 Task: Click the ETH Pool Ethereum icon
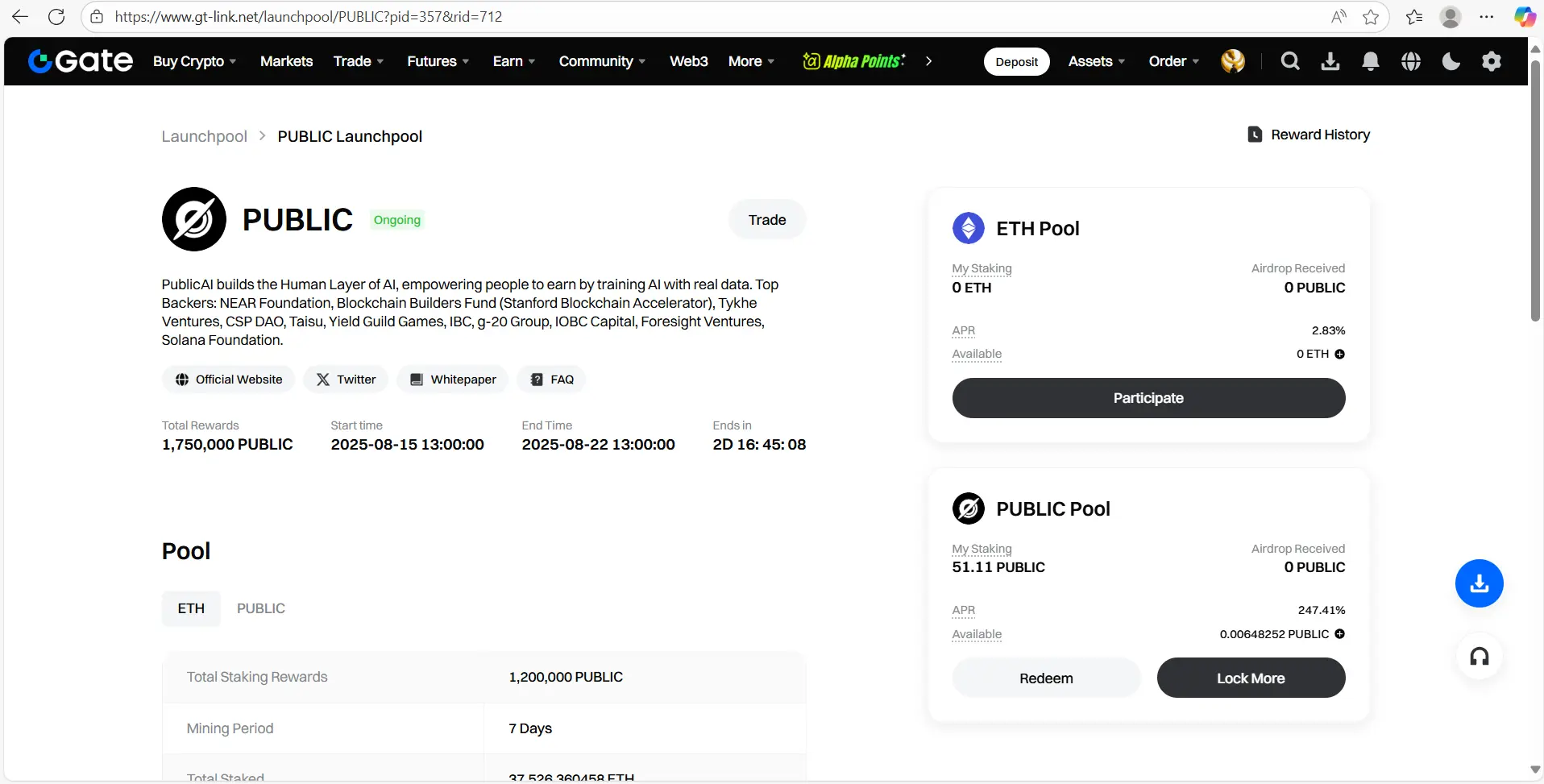pyautogui.click(x=969, y=228)
